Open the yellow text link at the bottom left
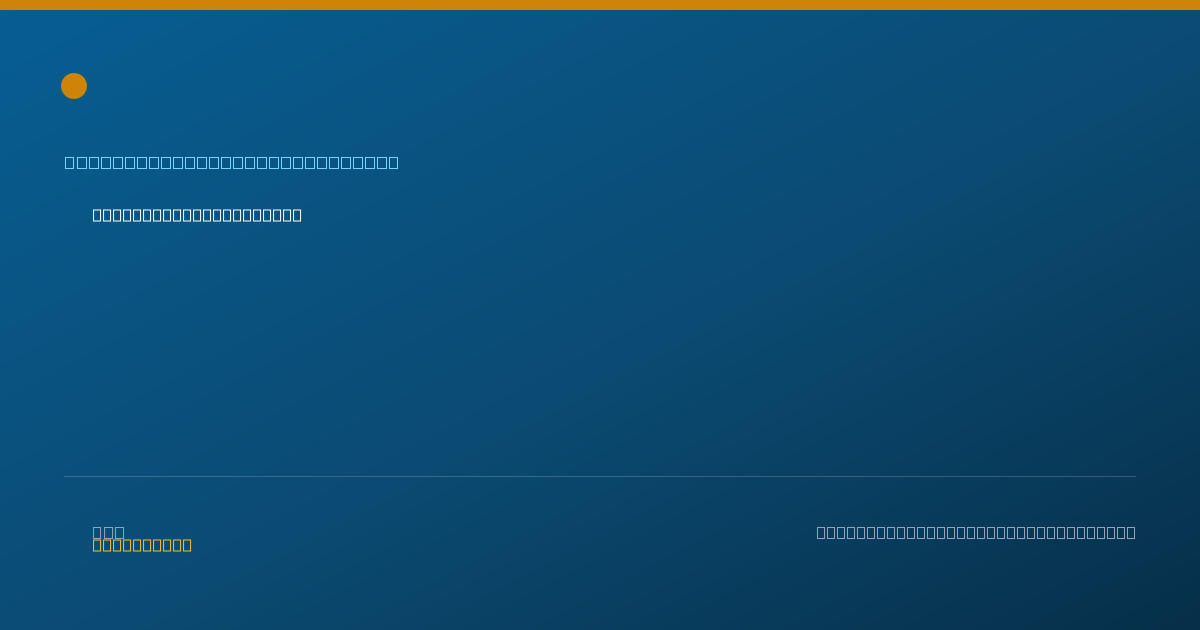The image size is (1200, 630). pos(142,545)
